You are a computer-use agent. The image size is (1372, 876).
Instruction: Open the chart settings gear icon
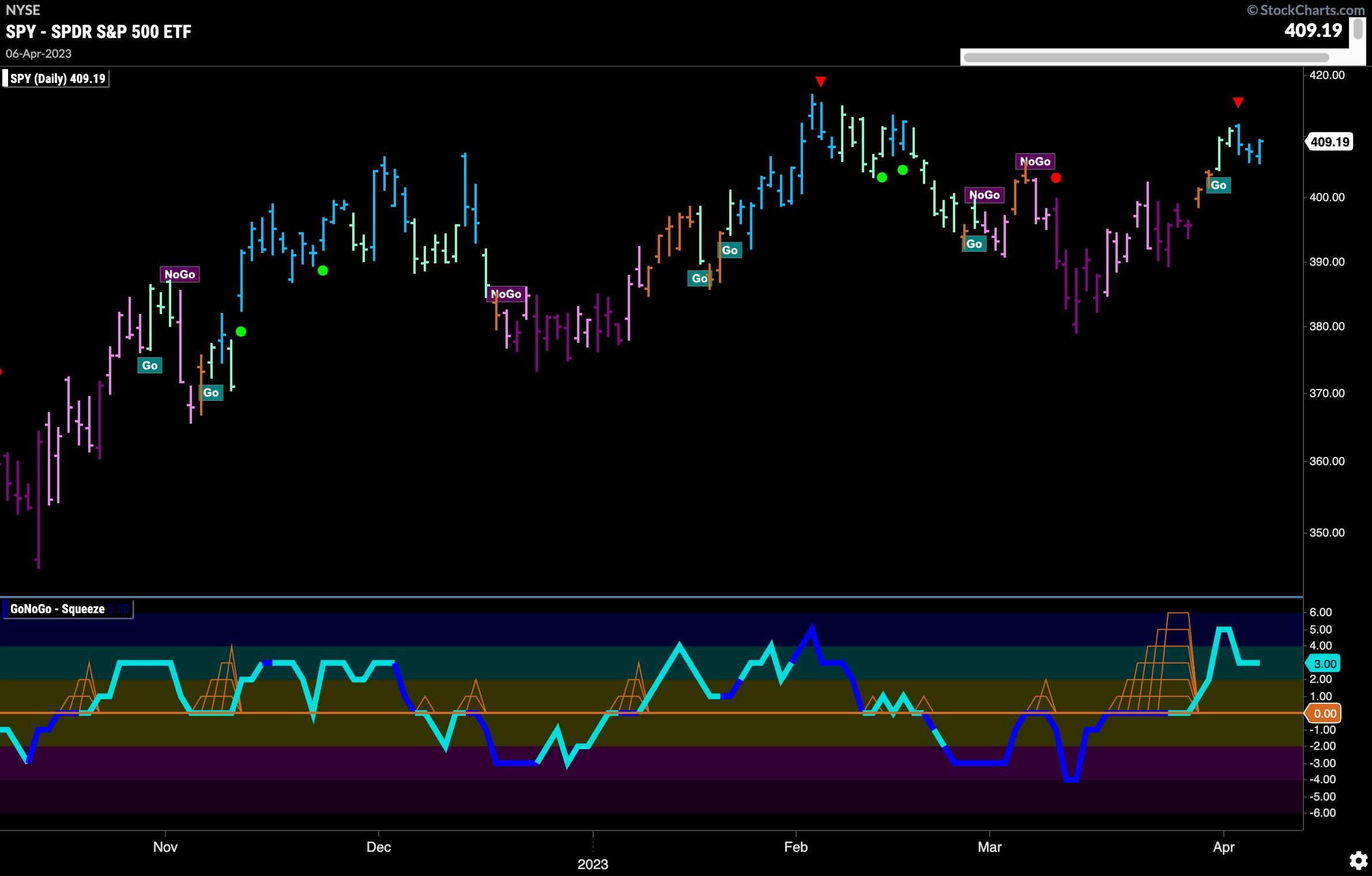[x=1358, y=860]
